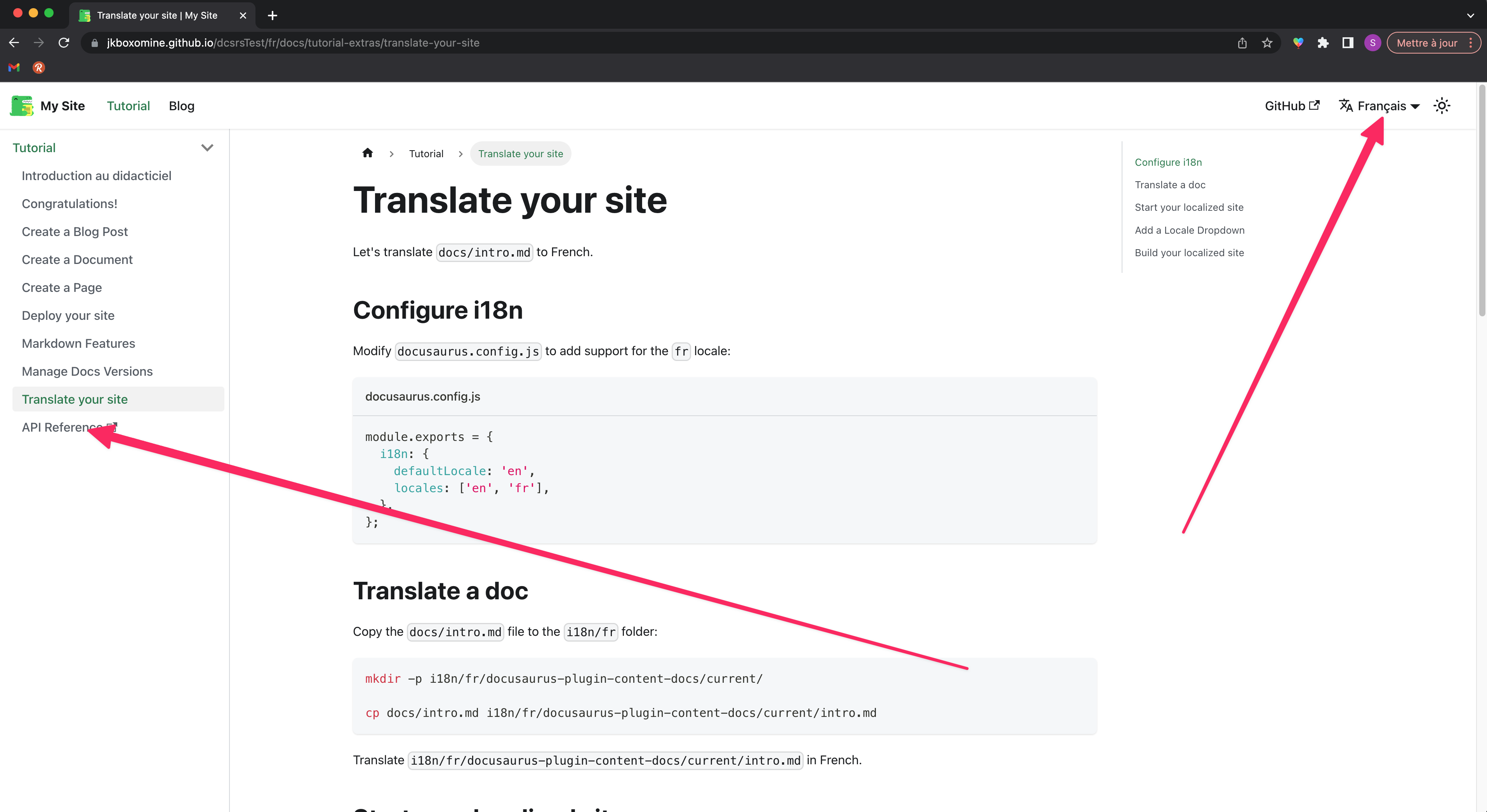Click the Translate your site breadcrumb pill
1487x812 pixels.
click(x=520, y=154)
